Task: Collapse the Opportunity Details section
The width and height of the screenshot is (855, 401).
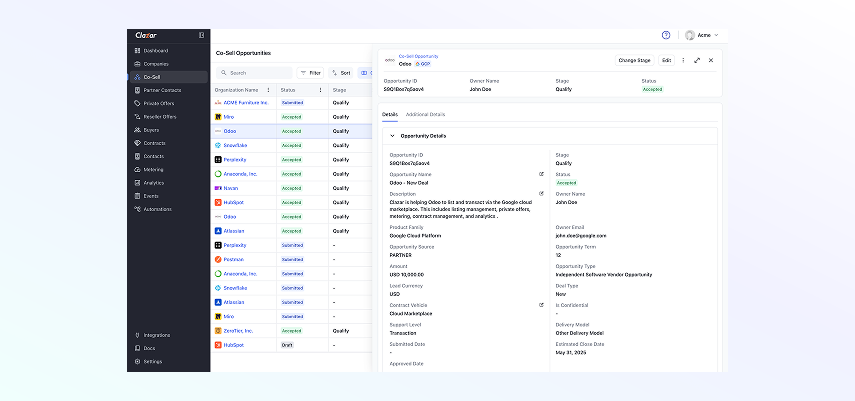Action: coord(392,136)
